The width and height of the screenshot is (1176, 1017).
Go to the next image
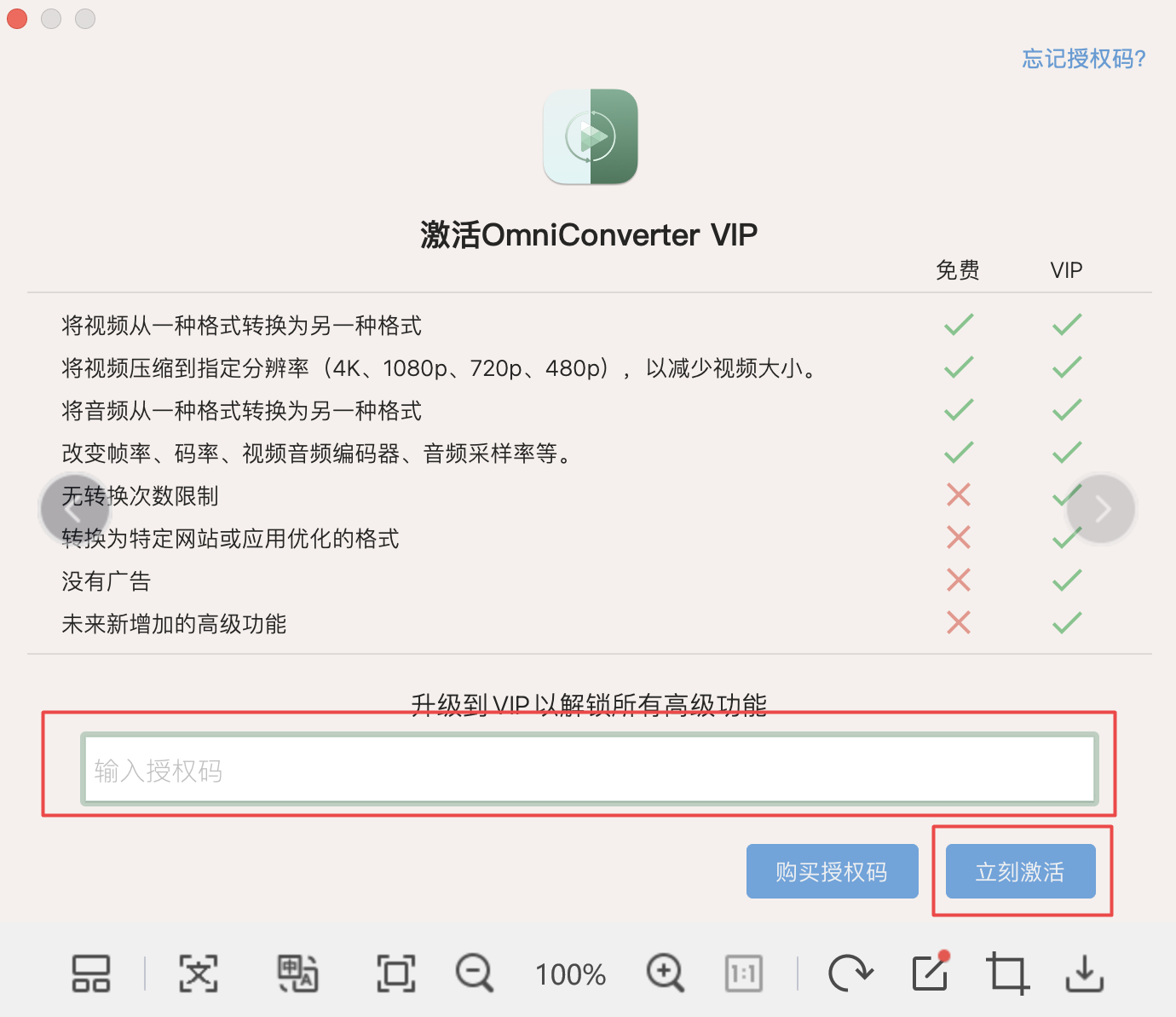[1101, 509]
